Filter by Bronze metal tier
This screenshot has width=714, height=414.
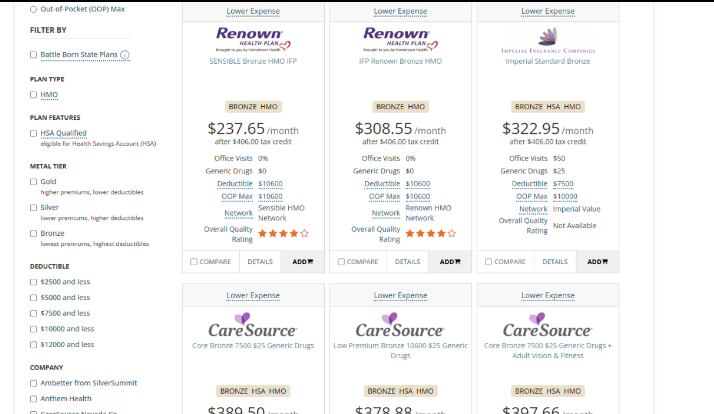click(x=33, y=234)
